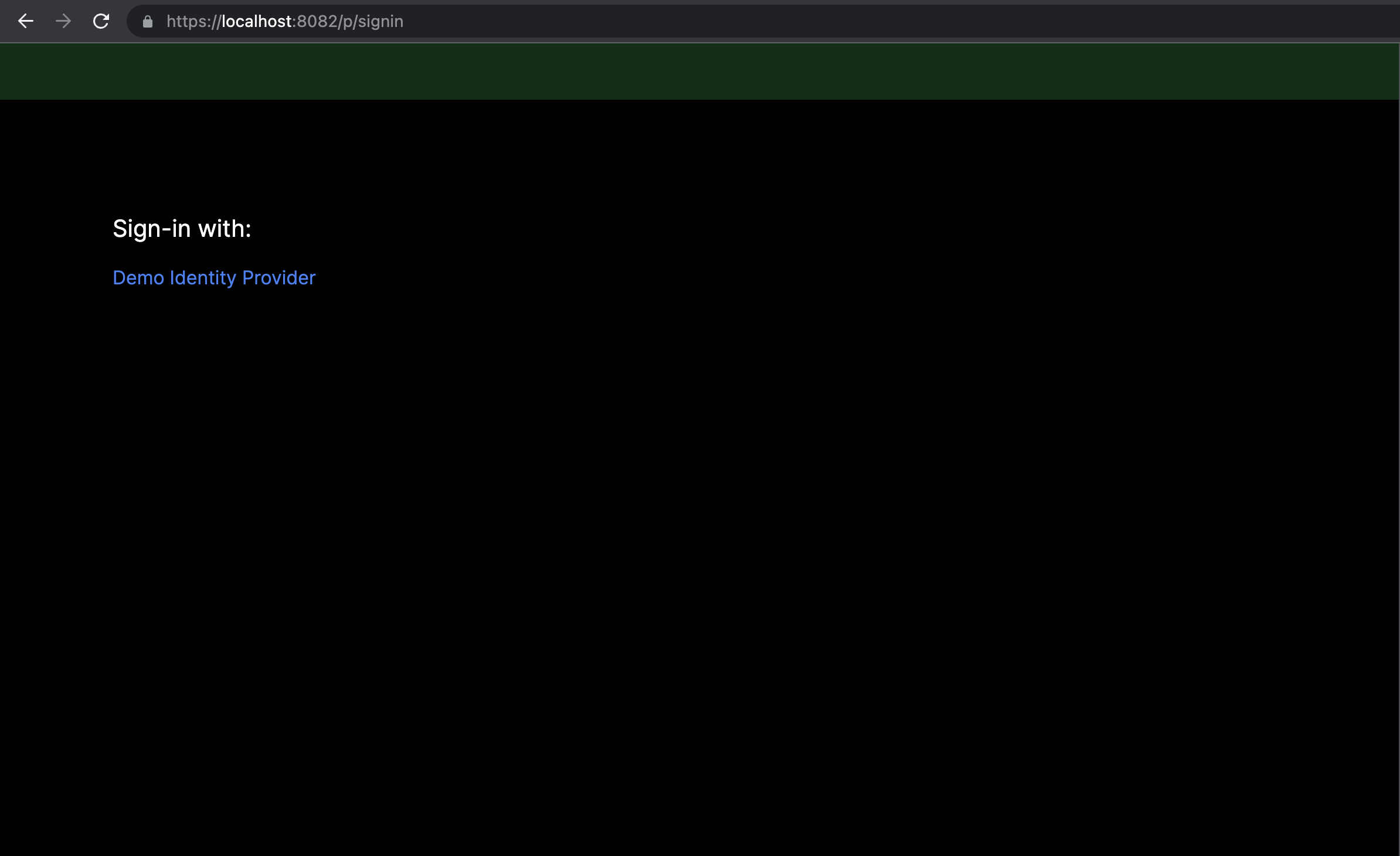Reload the sign-in page

tap(101, 22)
